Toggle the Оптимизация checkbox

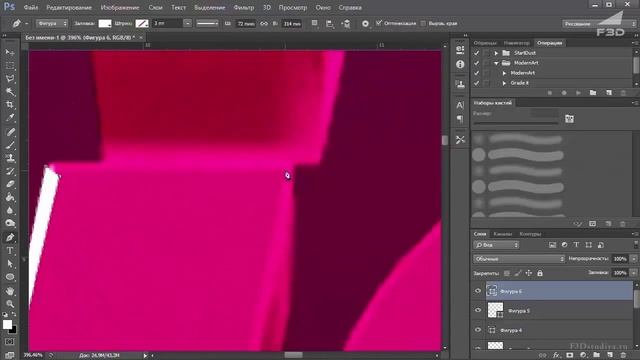point(379,23)
